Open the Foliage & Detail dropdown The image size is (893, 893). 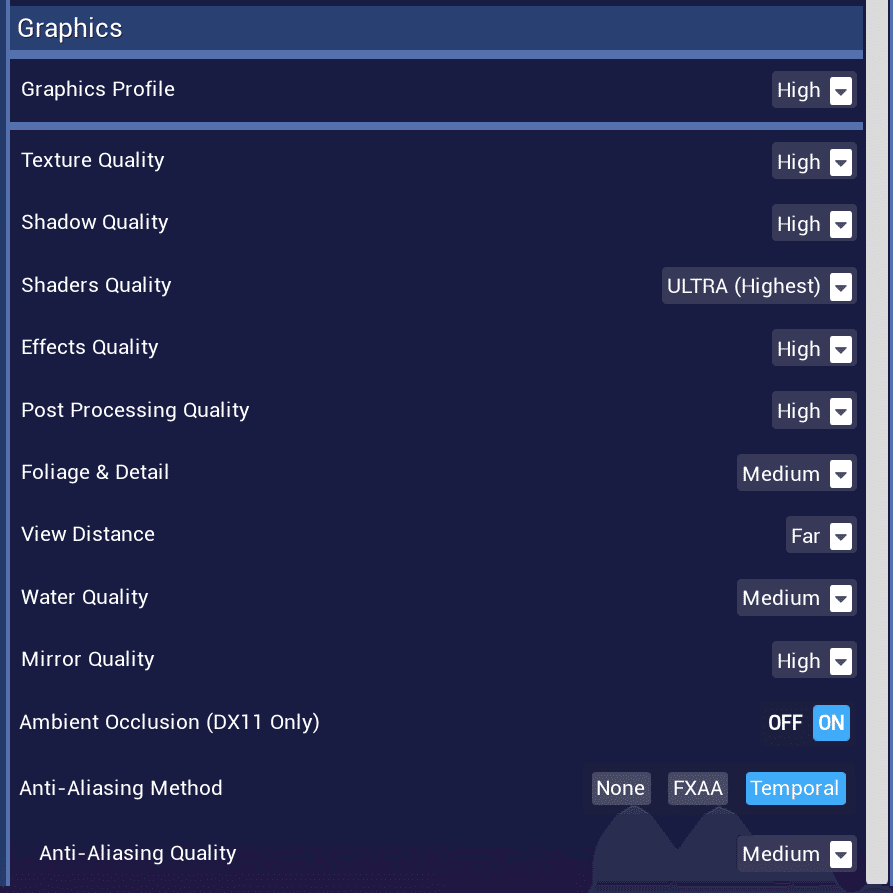pyautogui.click(x=796, y=473)
